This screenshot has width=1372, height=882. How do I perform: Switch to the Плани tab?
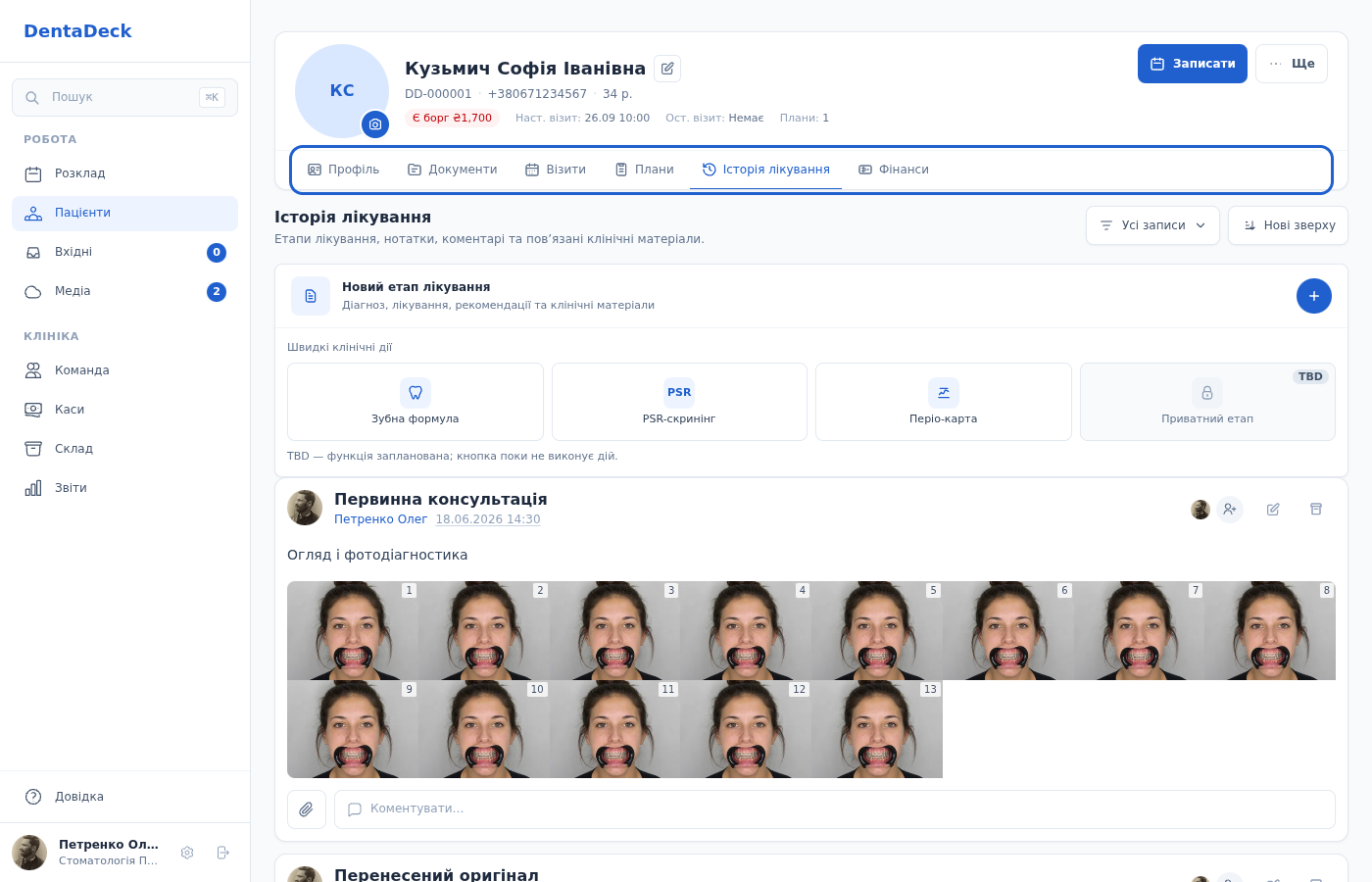pyautogui.click(x=645, y=170)
